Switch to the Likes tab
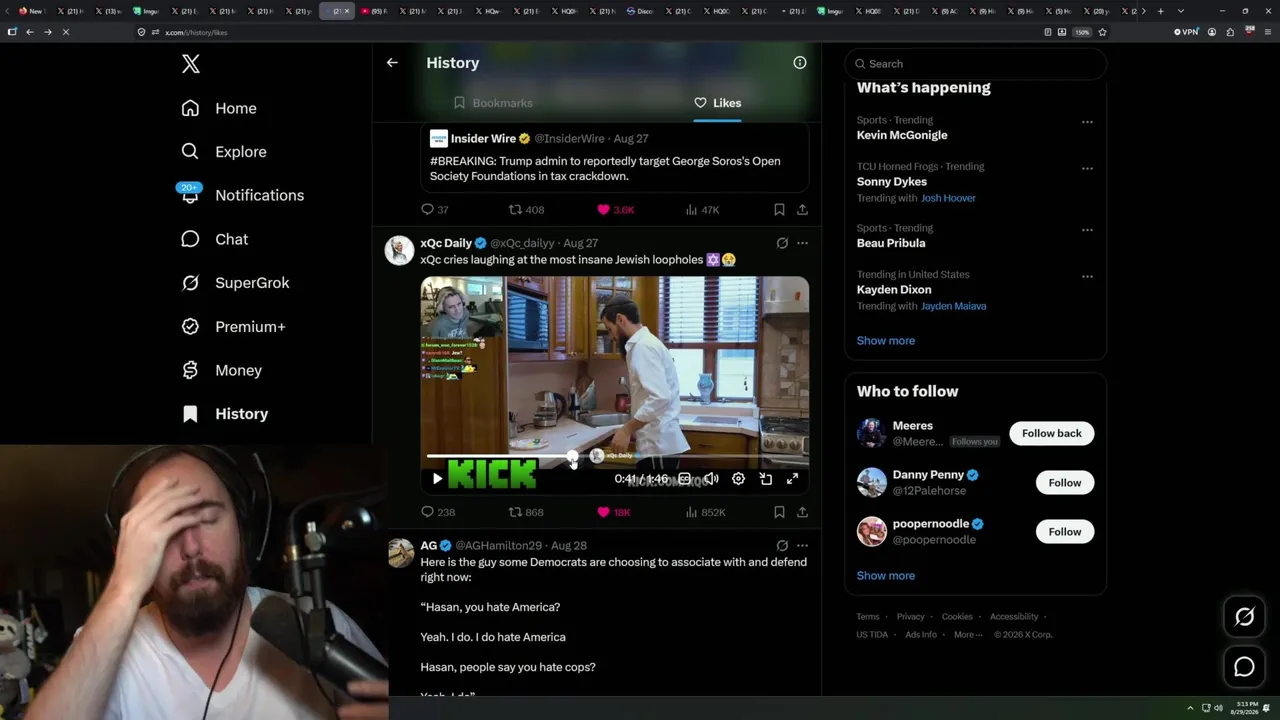Image resolution: width=1280 pixels, height=720 pixels. [717, 103]
